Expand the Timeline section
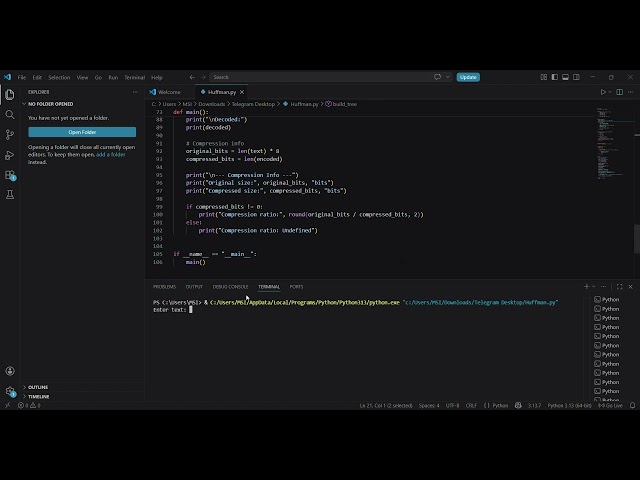This screenshot has width=640, height=480. 38,397
